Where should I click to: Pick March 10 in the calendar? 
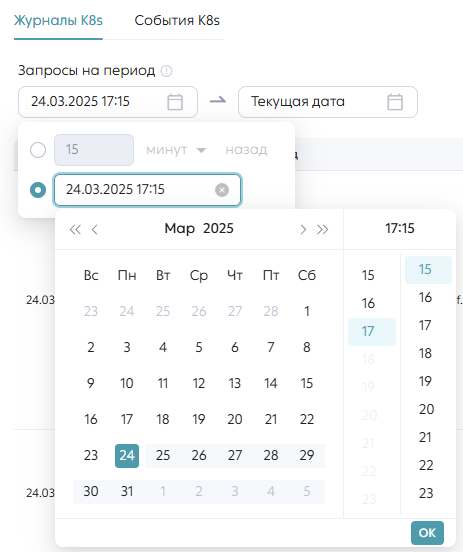(x=127, y=383)
